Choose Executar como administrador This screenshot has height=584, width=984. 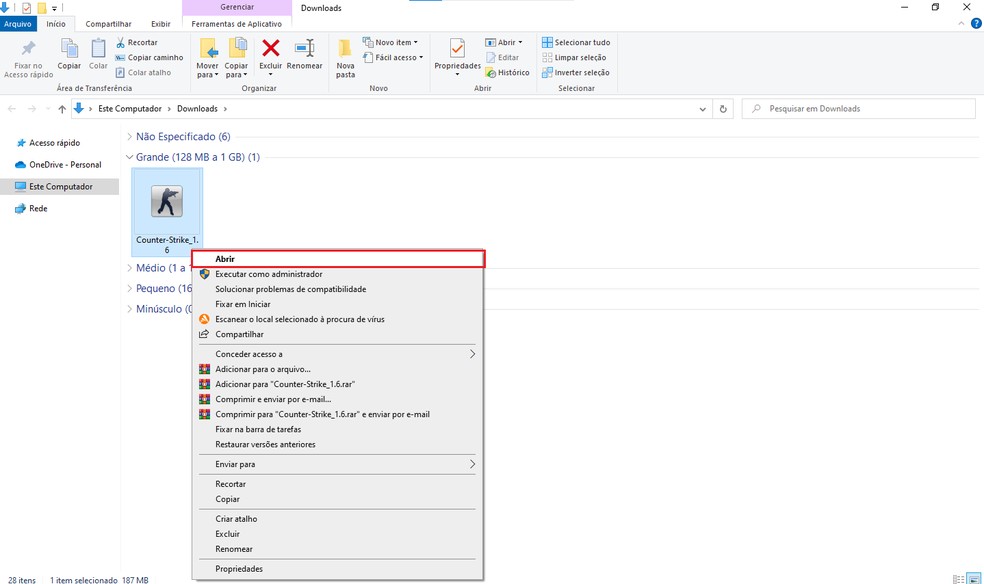268,274
